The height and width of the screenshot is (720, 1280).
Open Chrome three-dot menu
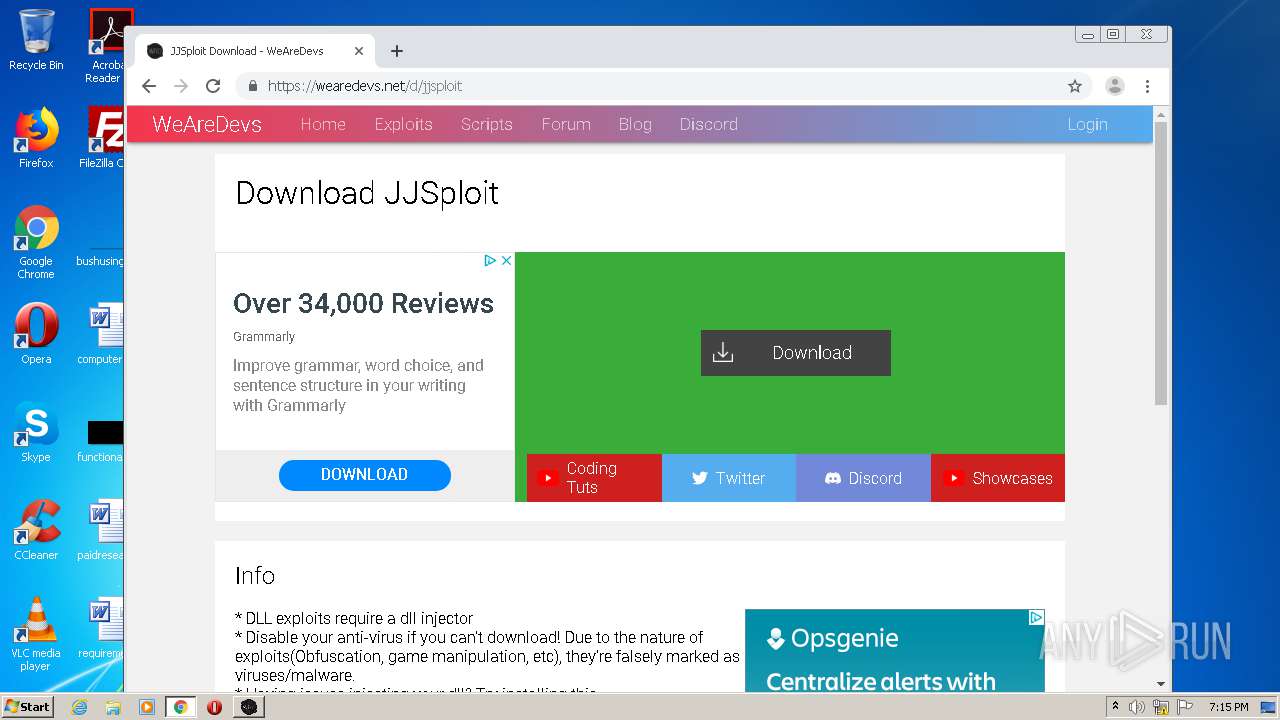click(x=1148, y=86)
